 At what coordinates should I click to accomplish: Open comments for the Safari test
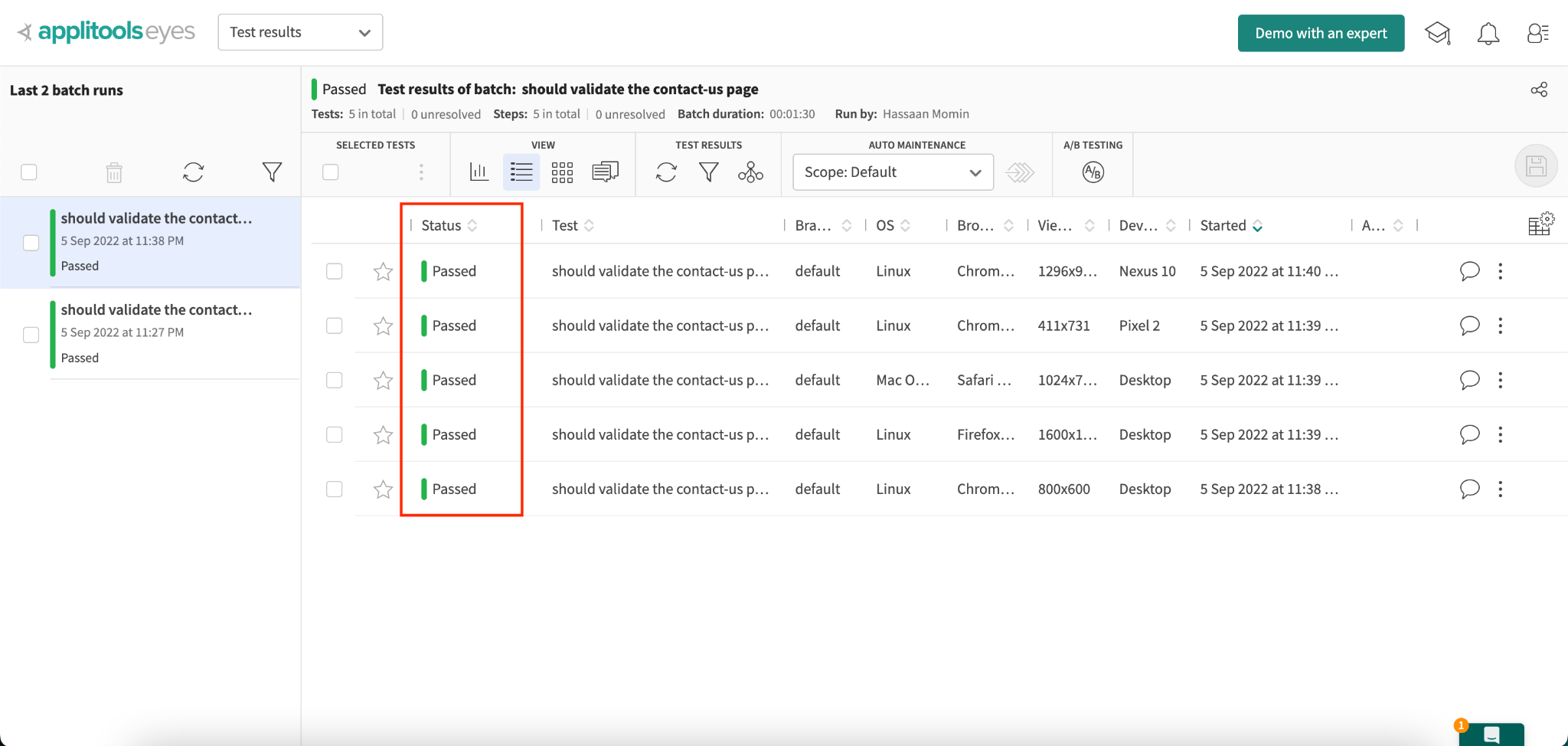point(1469,380)
